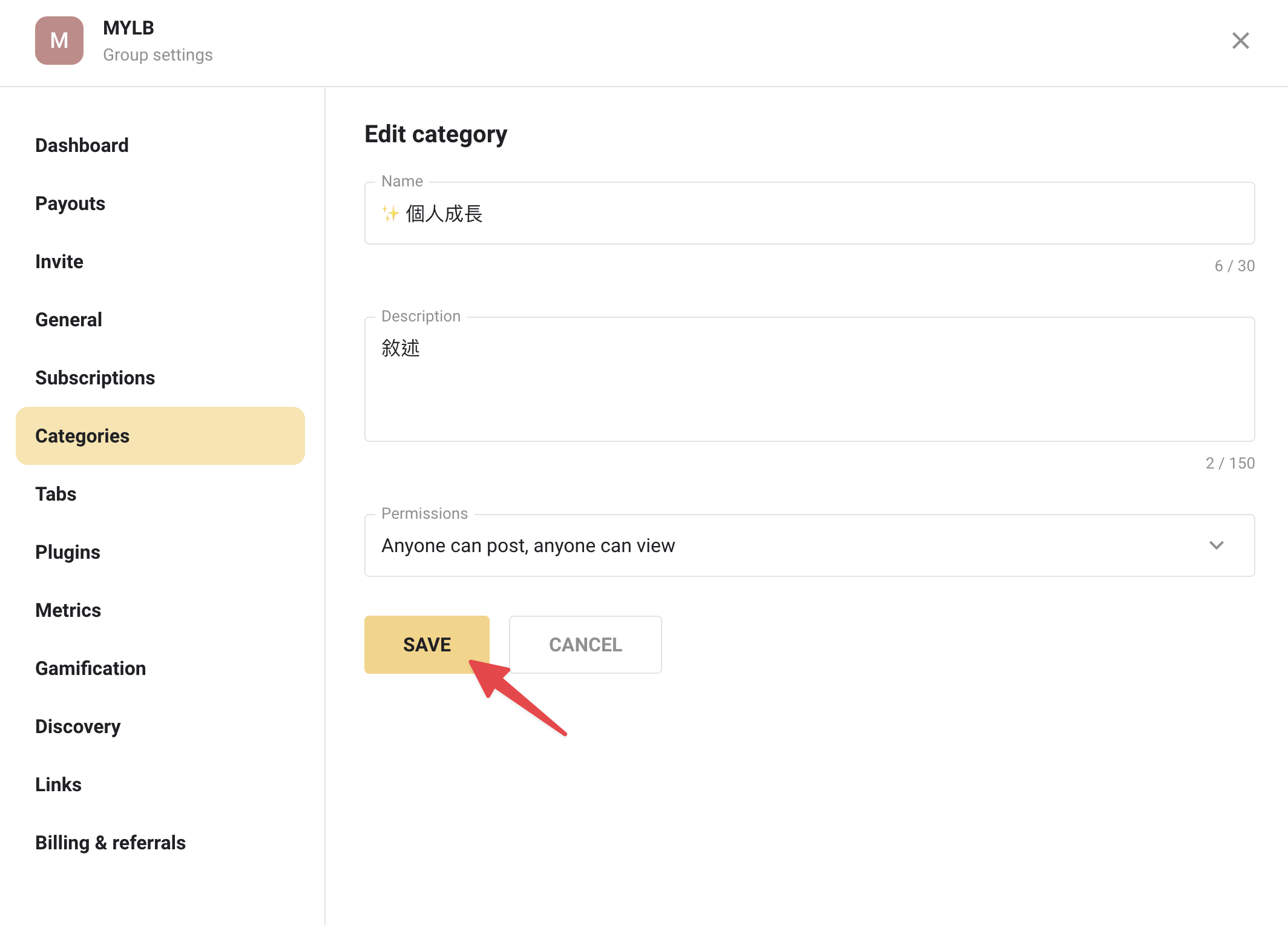This screenshot has height=925, width=1288.
Task: View the Metrics section
Action: coord(68,610)
